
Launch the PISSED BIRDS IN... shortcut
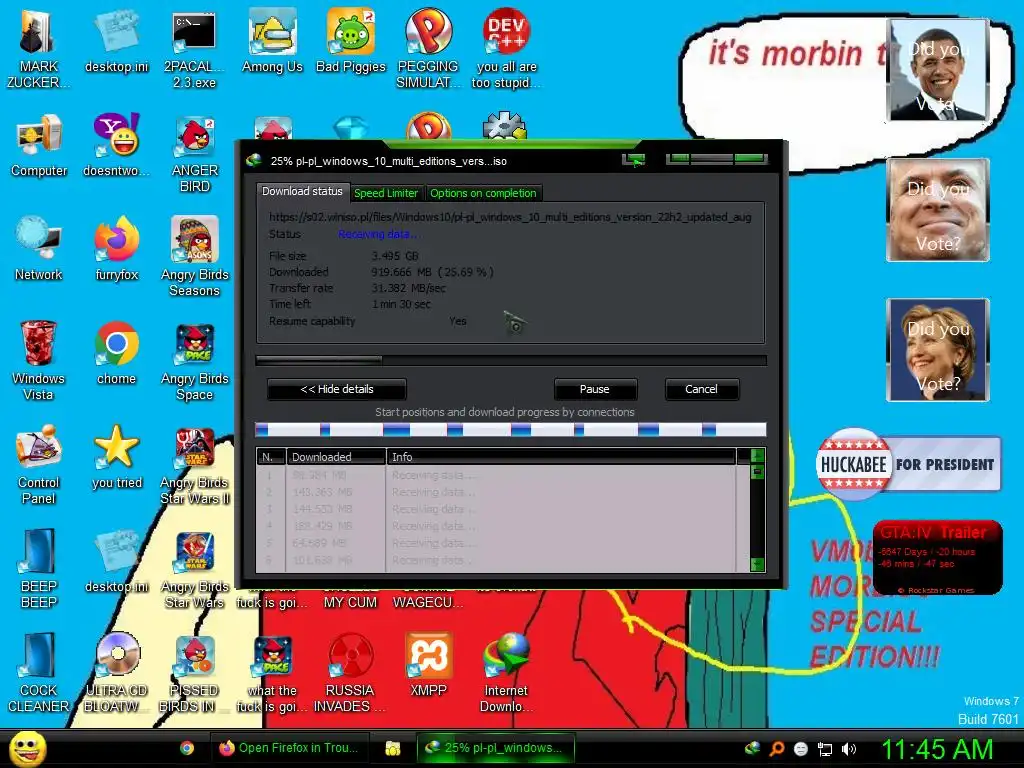[x=194, y=673]
